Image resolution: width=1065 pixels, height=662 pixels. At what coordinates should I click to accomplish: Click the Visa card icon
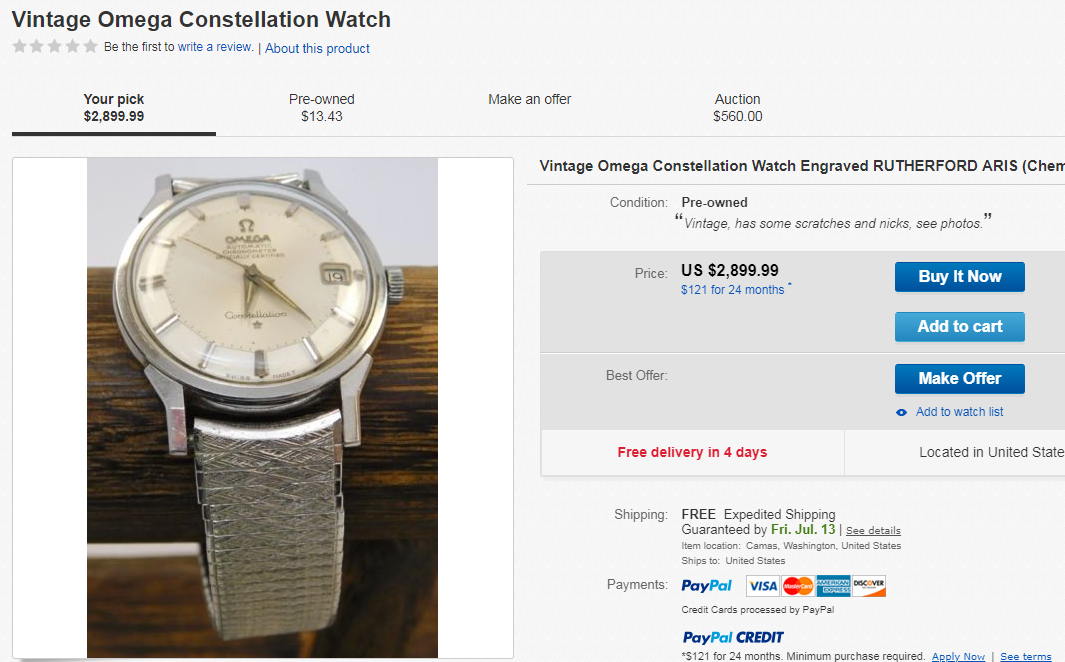tap(763, 586)
